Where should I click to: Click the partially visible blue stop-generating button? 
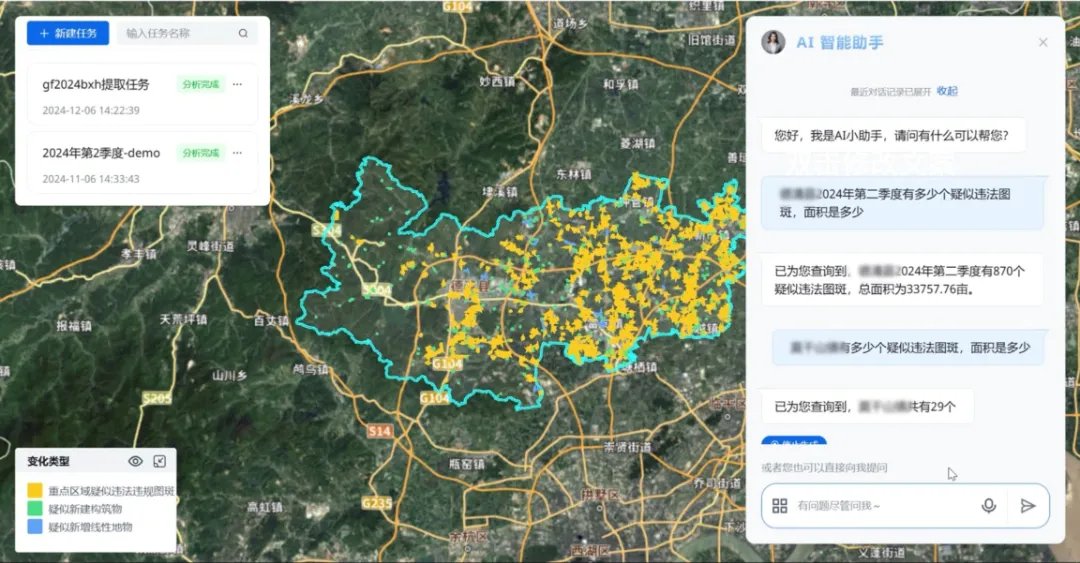(x=794, y=441)
